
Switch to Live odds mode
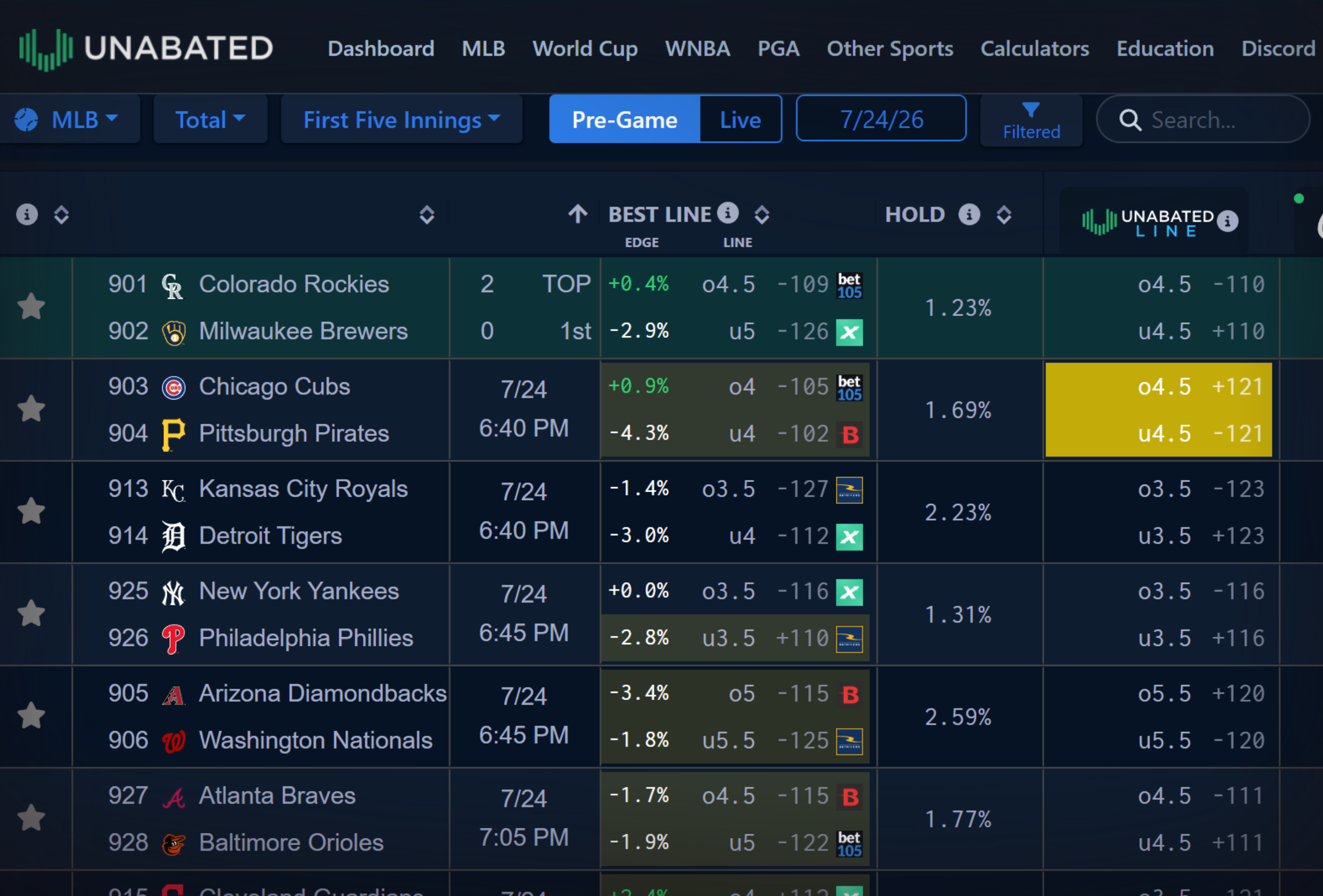tap(740, 119)
